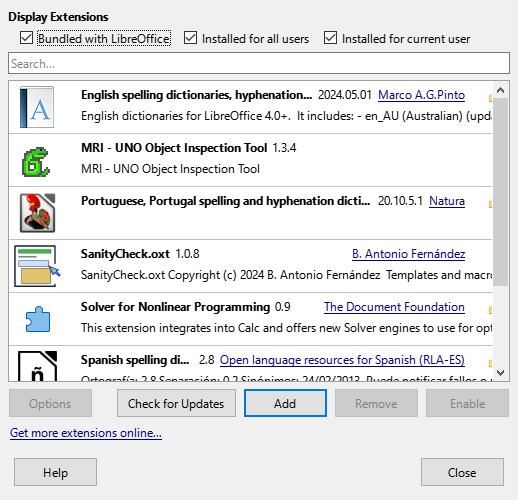This screenshot has width=518, height=500.
Task: Click the lock icon on English dictionaries row
Action: (x=490, y=98)
